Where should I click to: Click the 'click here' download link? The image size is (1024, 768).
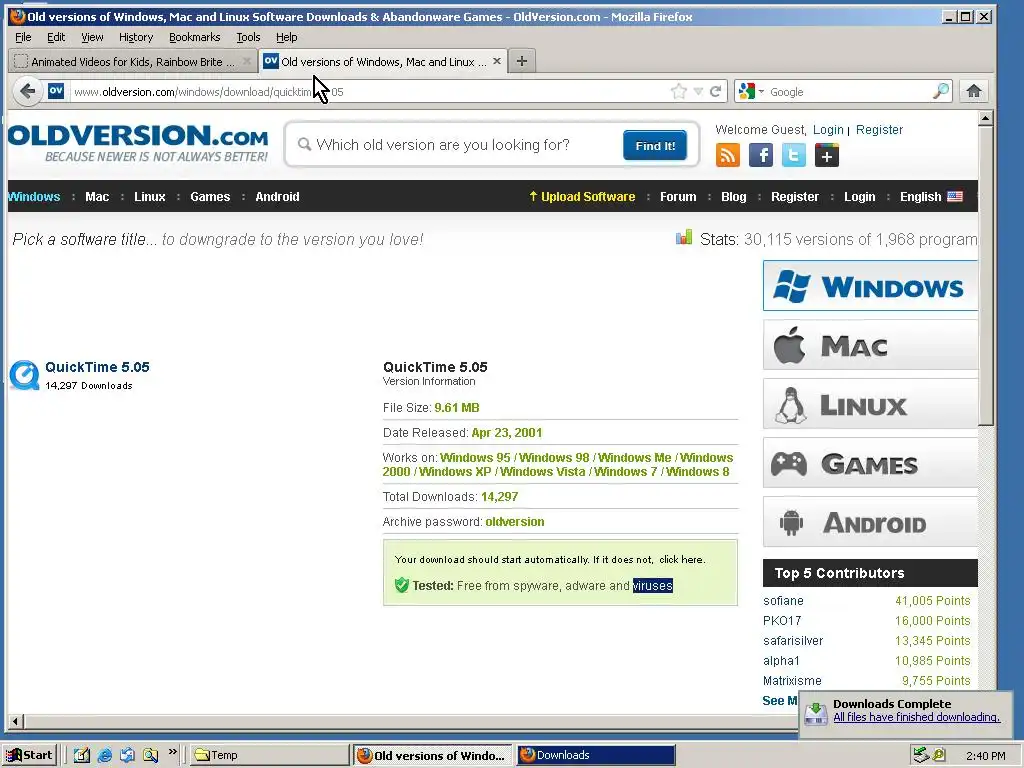tap(681, 560)
